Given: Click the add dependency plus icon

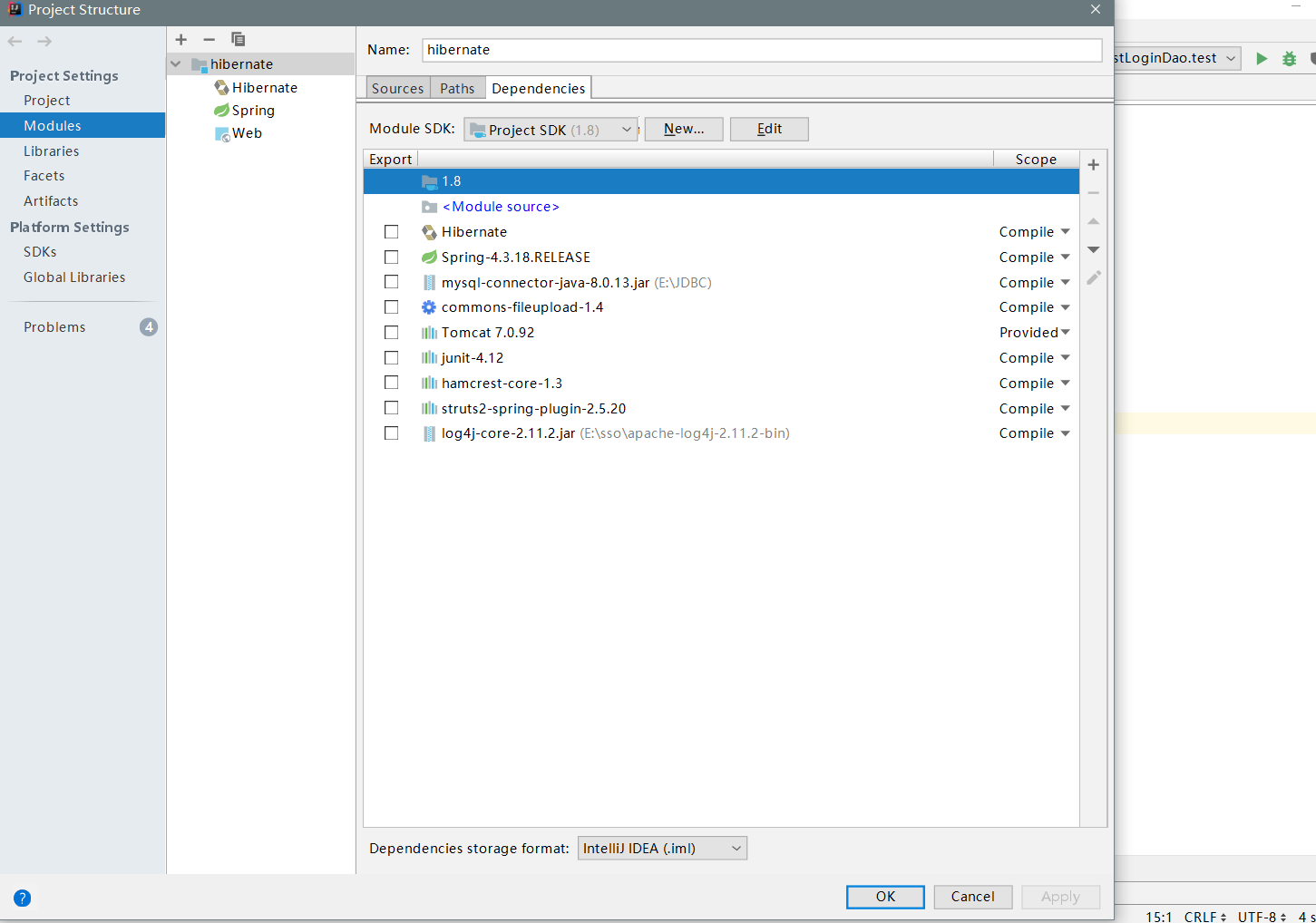Looking at the screenshot, I should point(1093,164).
